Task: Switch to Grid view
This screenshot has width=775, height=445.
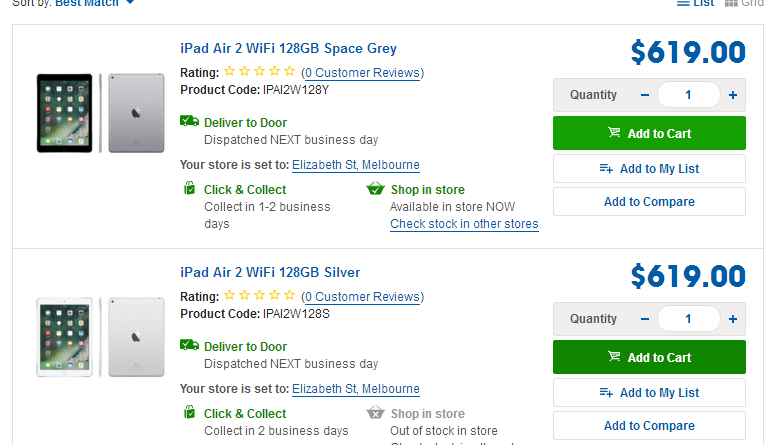Action: (744, 3)
